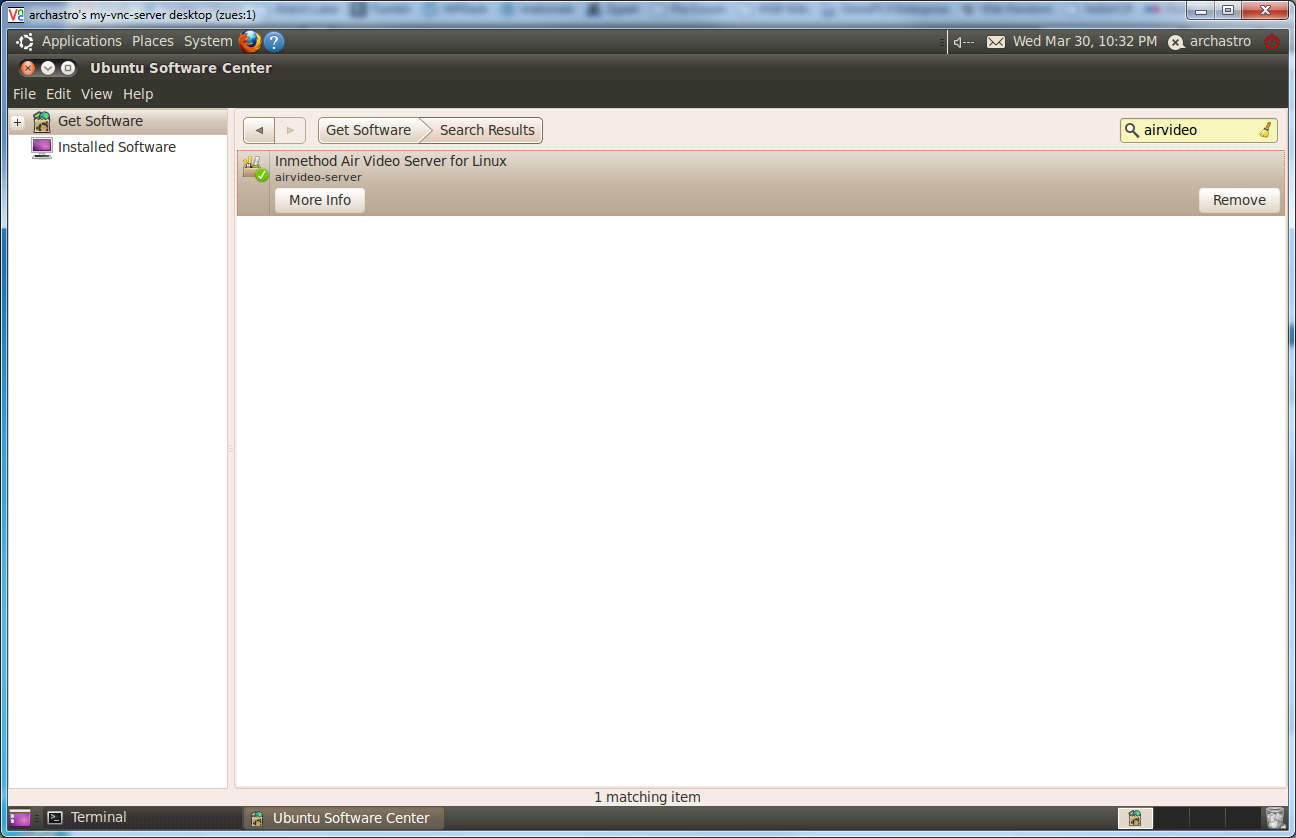Click into the airvideo search field

point(1195,130)
